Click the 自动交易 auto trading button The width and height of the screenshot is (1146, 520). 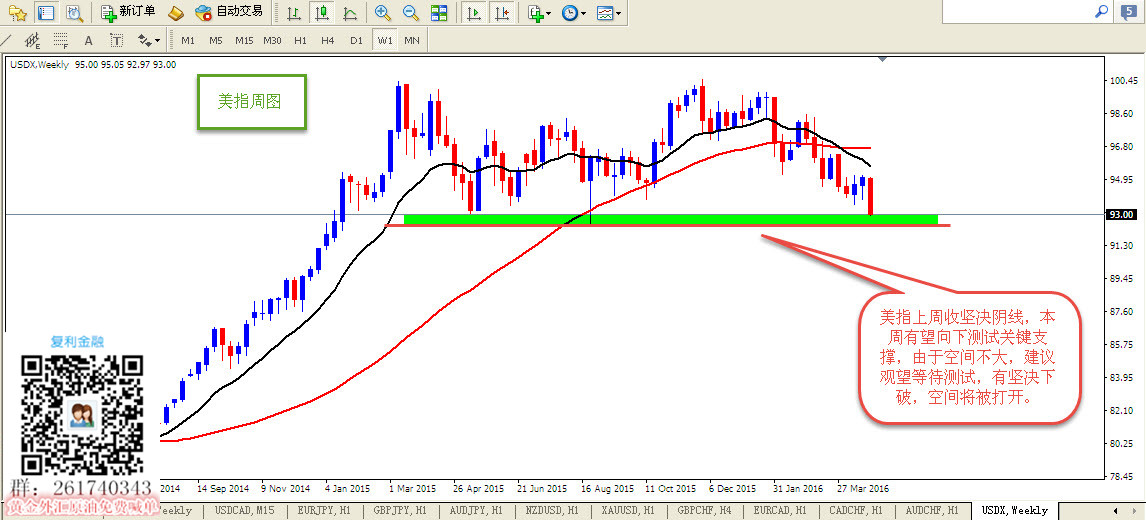point(229,12)
